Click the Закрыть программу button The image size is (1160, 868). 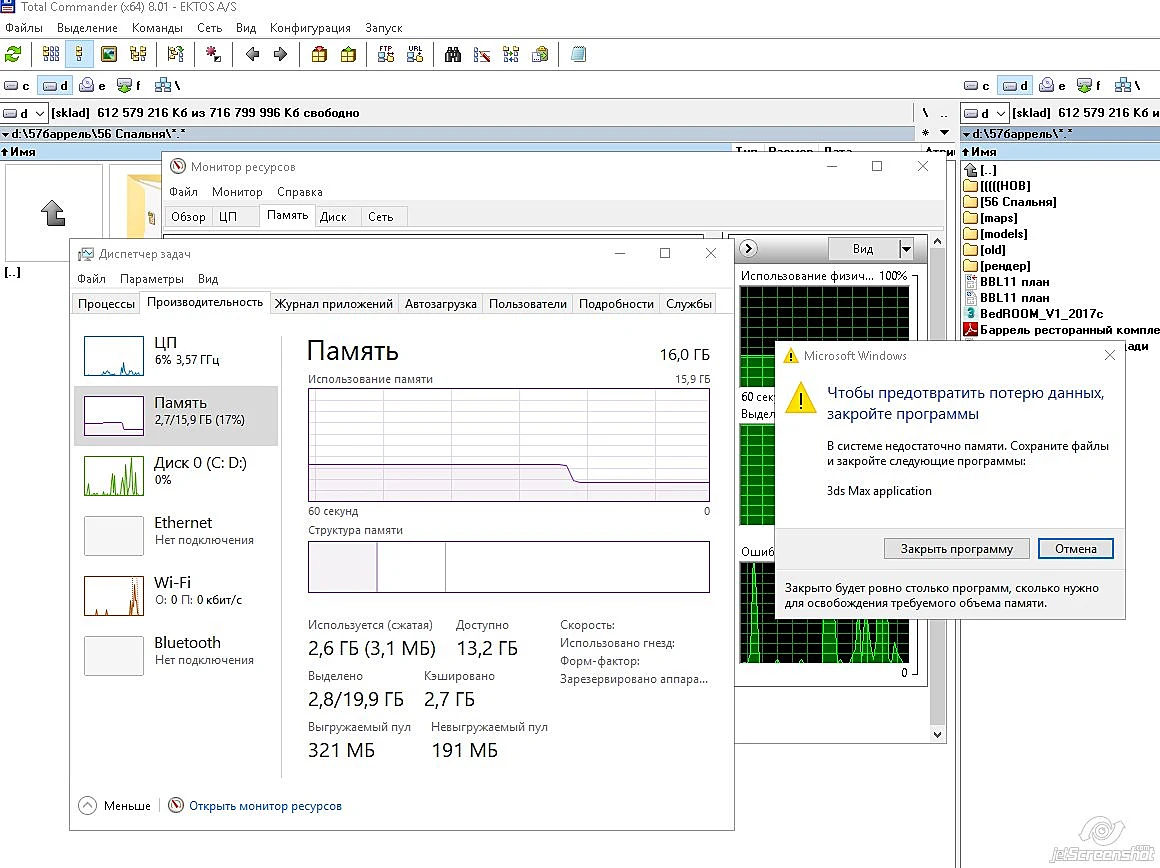[957, 549]
